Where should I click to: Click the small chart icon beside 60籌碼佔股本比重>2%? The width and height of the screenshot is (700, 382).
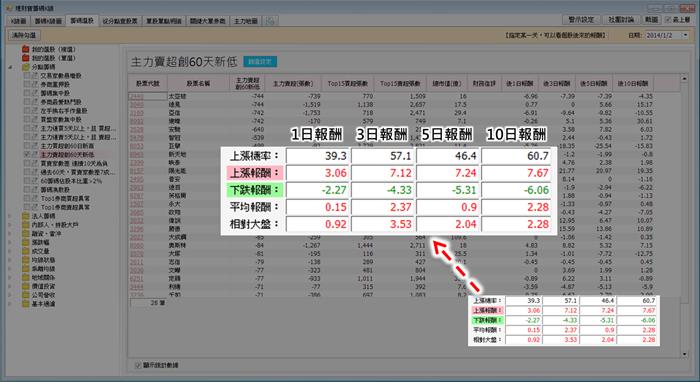[x=35, y=181]
